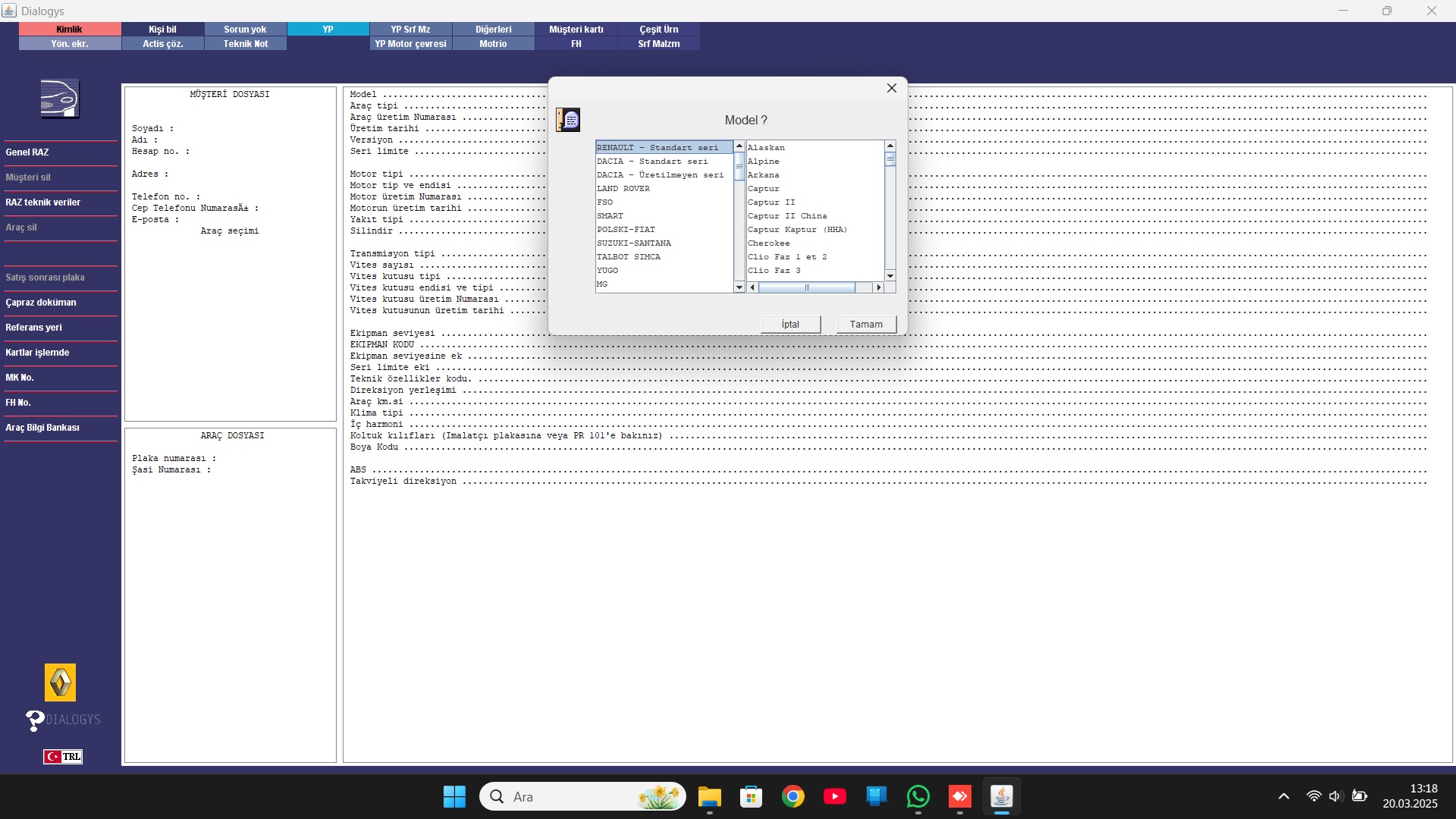The height and width of the screenshot is (819, 1456).
Task: Click Çapraz doküman sidebar entry
Action: 41,303
